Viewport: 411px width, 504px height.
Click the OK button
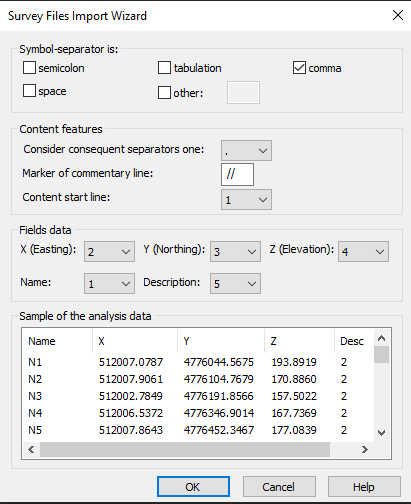pyautogui.click(x=193, y=487)
